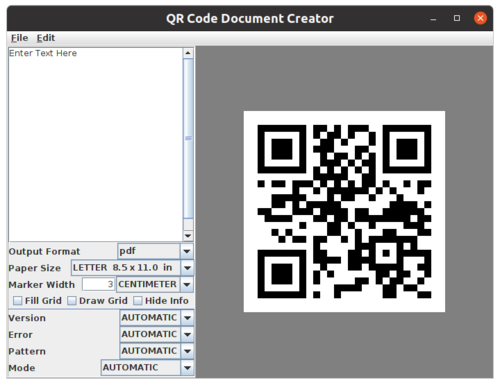500x385 pixels.
Task: Click the Pattern label
Action: (27, 351)
